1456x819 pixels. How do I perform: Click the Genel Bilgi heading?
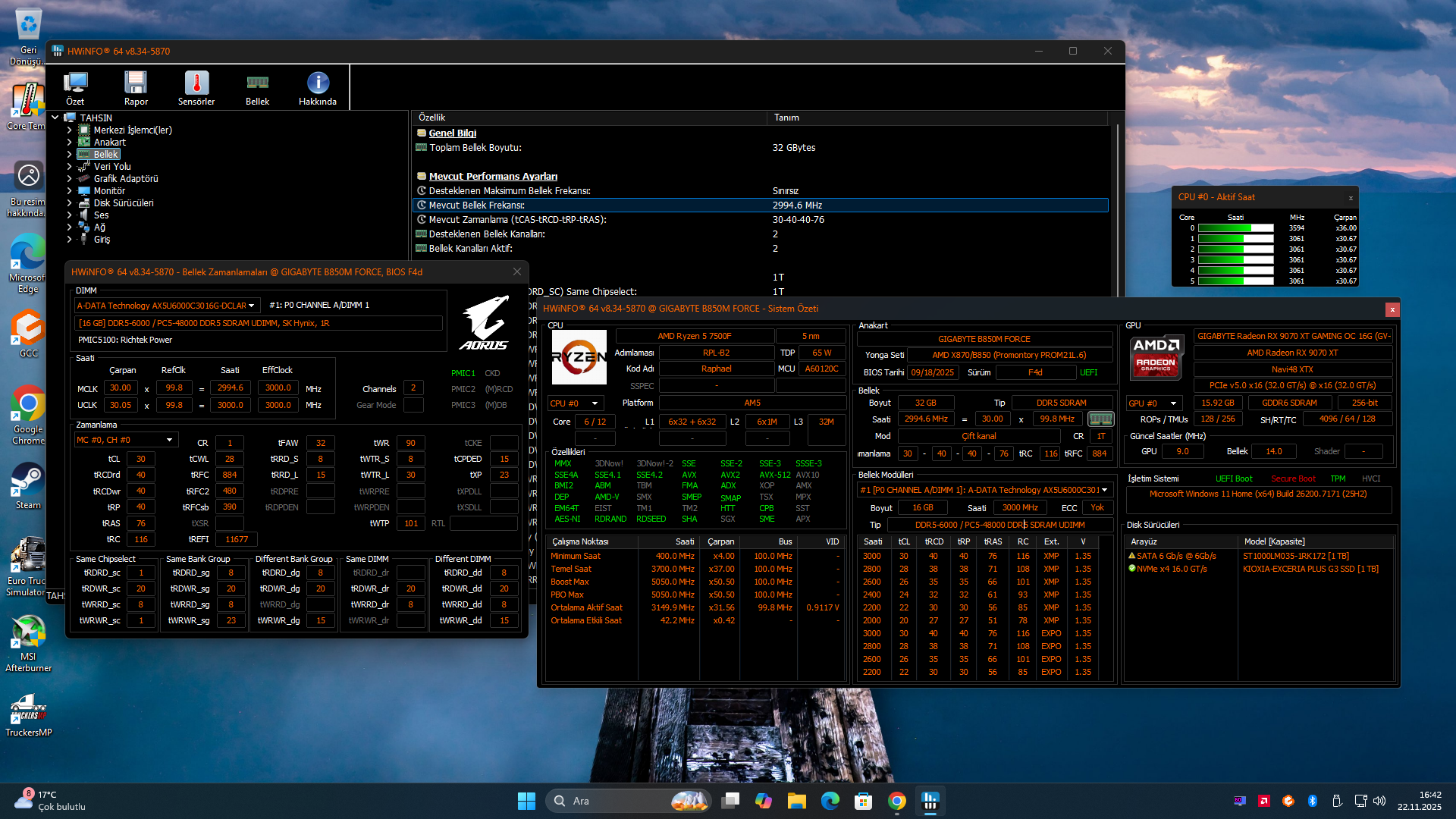[453, 133]
